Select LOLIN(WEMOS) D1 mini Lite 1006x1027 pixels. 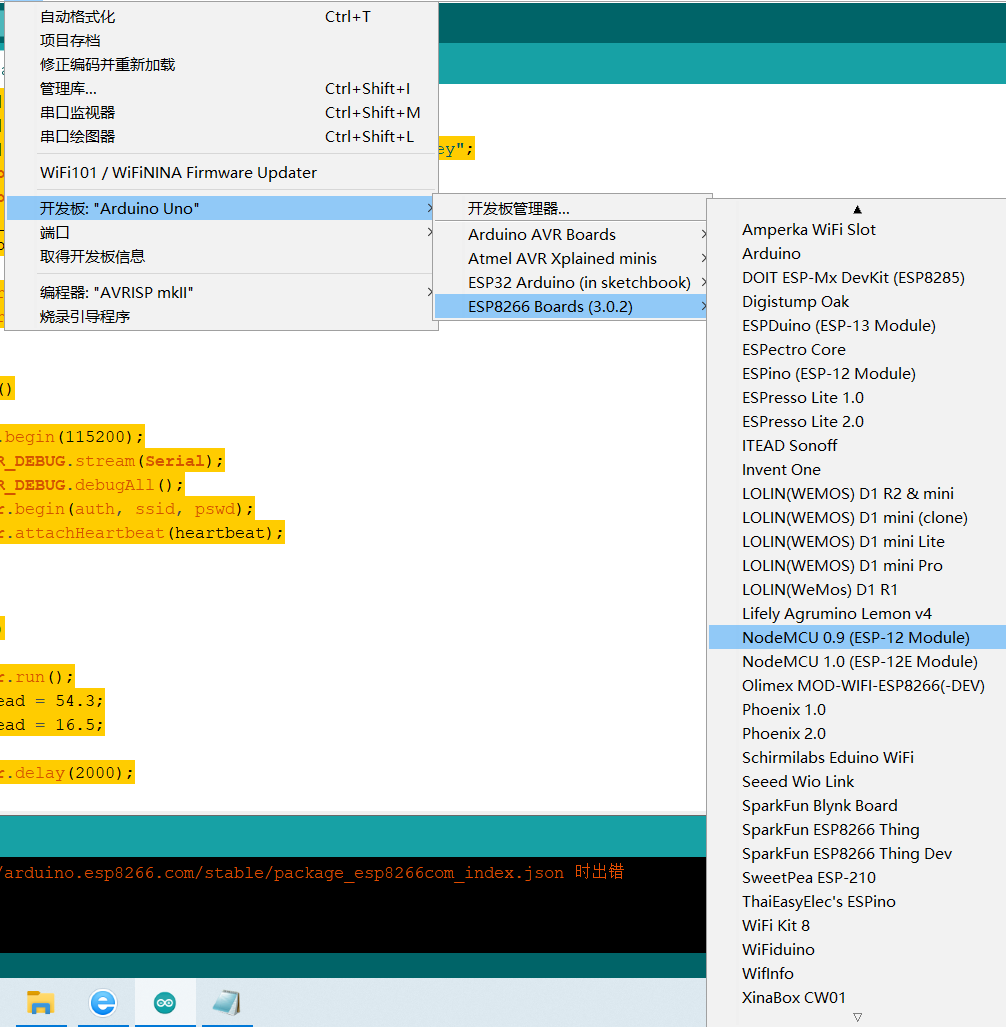[x=857, y=542]
